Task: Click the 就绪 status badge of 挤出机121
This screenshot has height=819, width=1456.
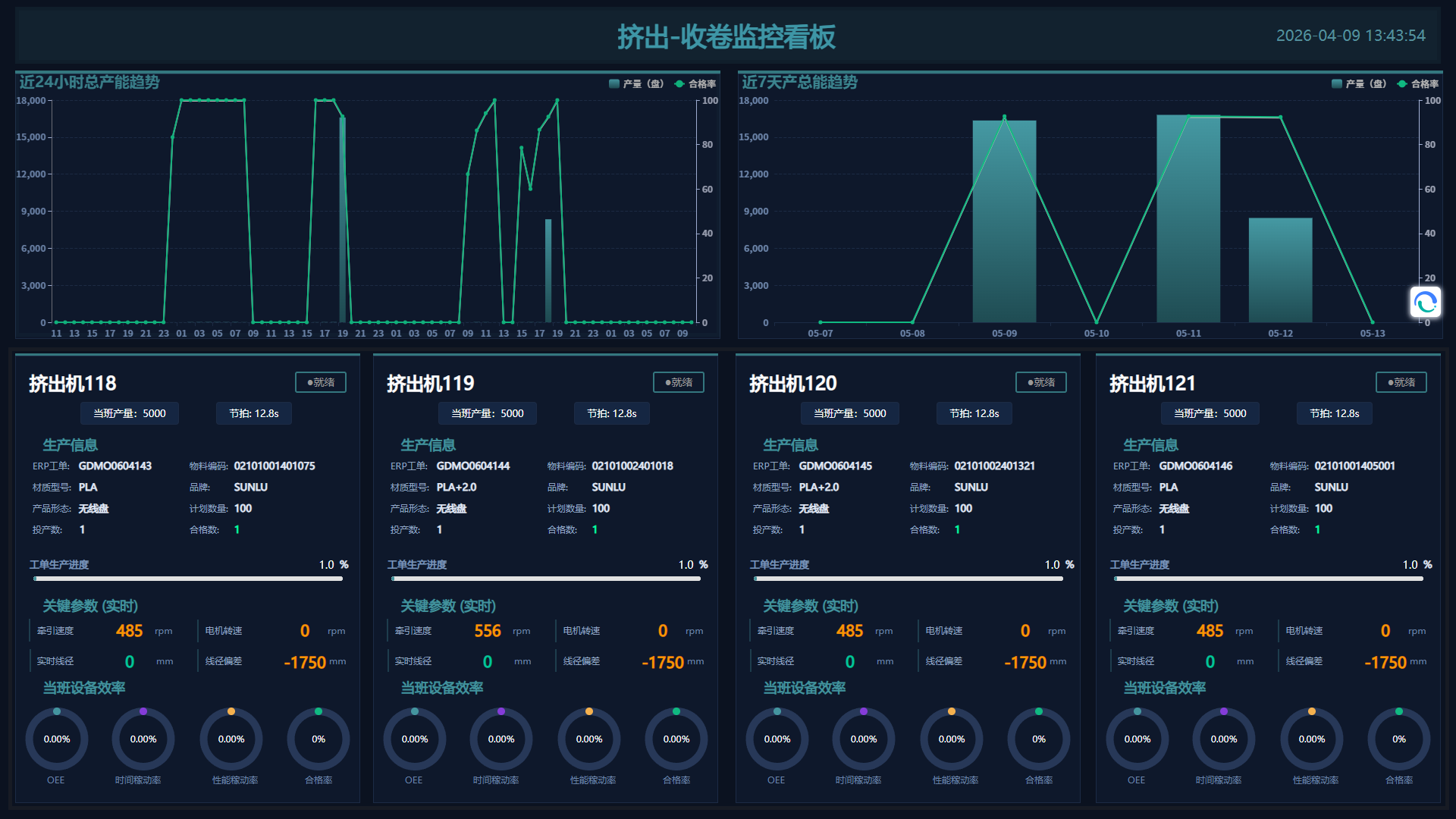Action: (1401, 382)
